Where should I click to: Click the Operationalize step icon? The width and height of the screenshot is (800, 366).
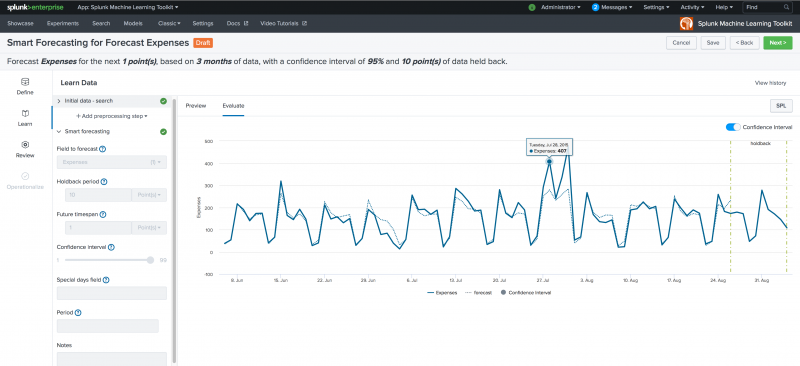[25, 176]
